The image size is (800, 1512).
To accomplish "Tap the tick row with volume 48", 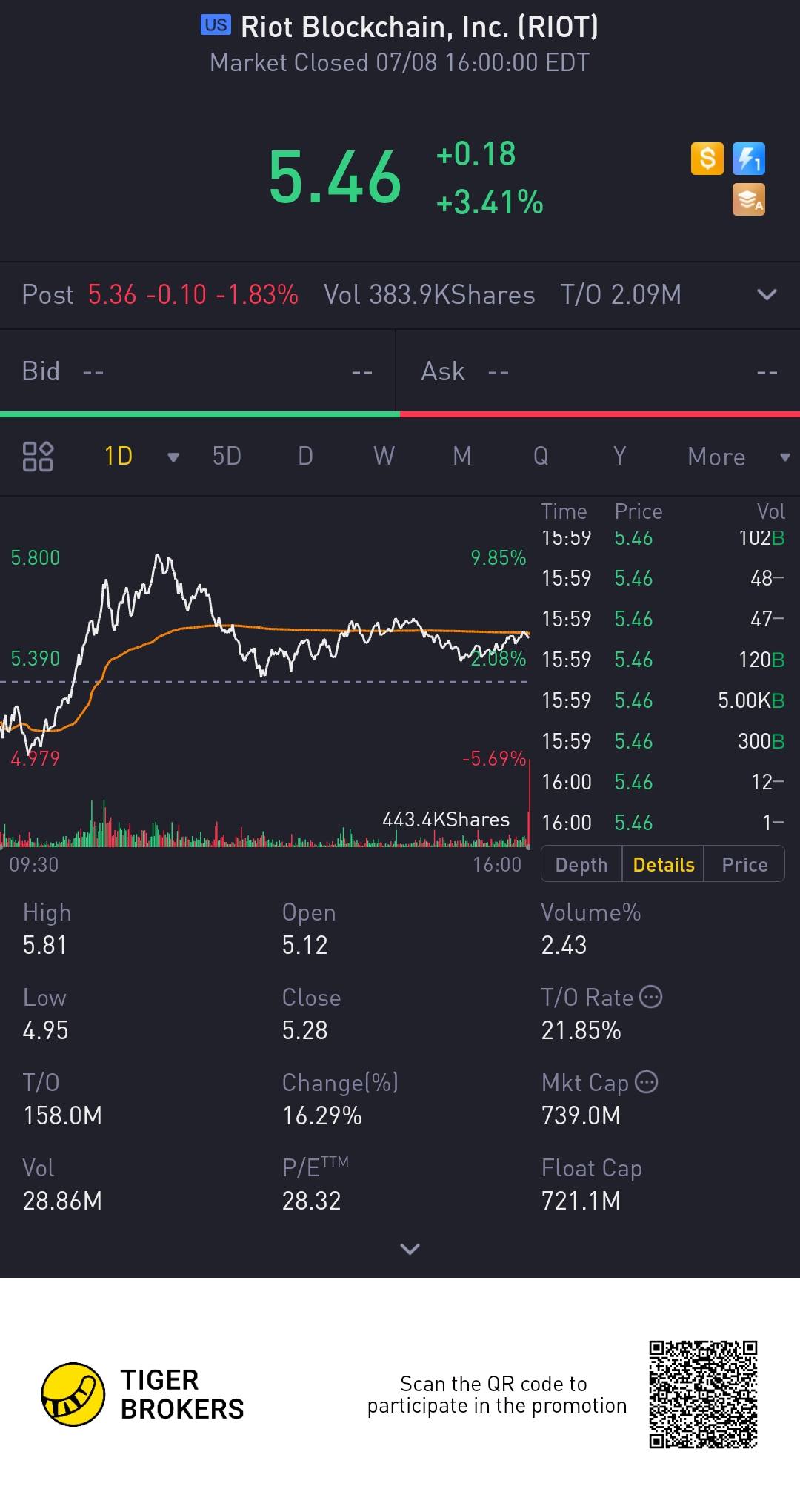I will (x=663, y=578).
